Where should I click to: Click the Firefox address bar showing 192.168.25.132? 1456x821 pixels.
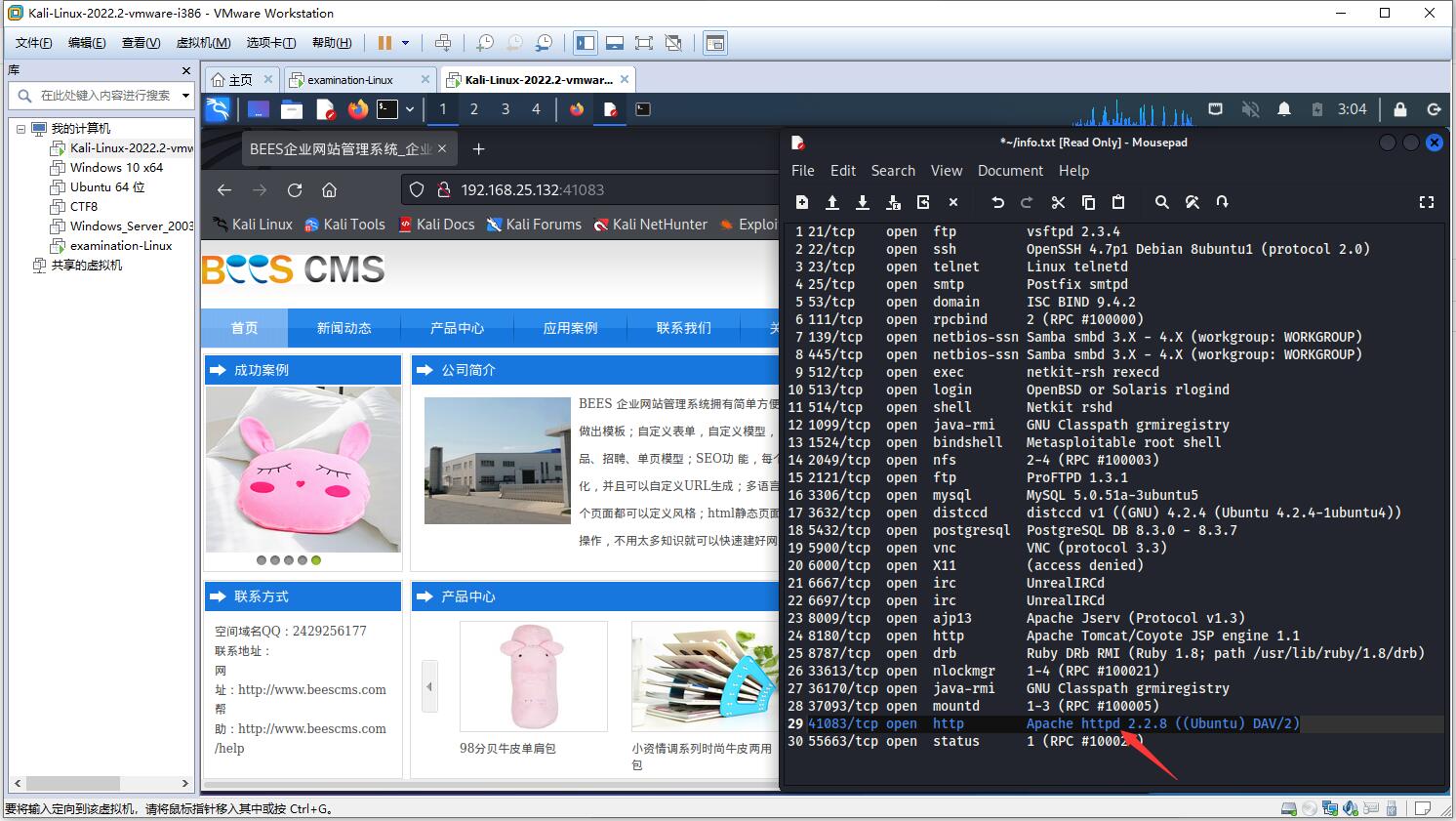590,190
